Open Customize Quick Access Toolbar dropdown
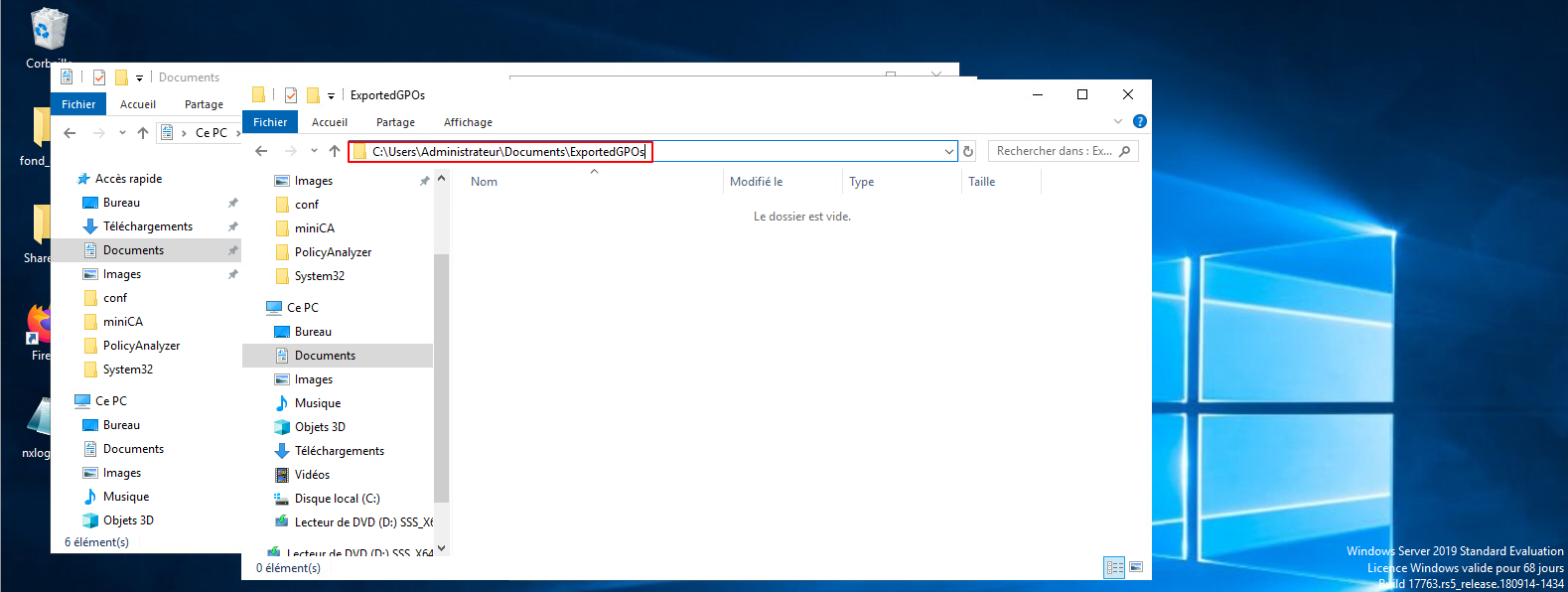The width and height of the screenshot is (1568, 592). pyautogui.click(x=332, y=96)
